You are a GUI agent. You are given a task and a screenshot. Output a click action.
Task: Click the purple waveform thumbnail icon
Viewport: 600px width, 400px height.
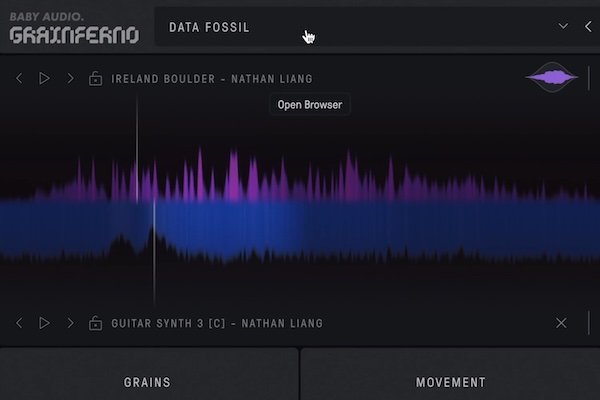click(x=553, y=78)
